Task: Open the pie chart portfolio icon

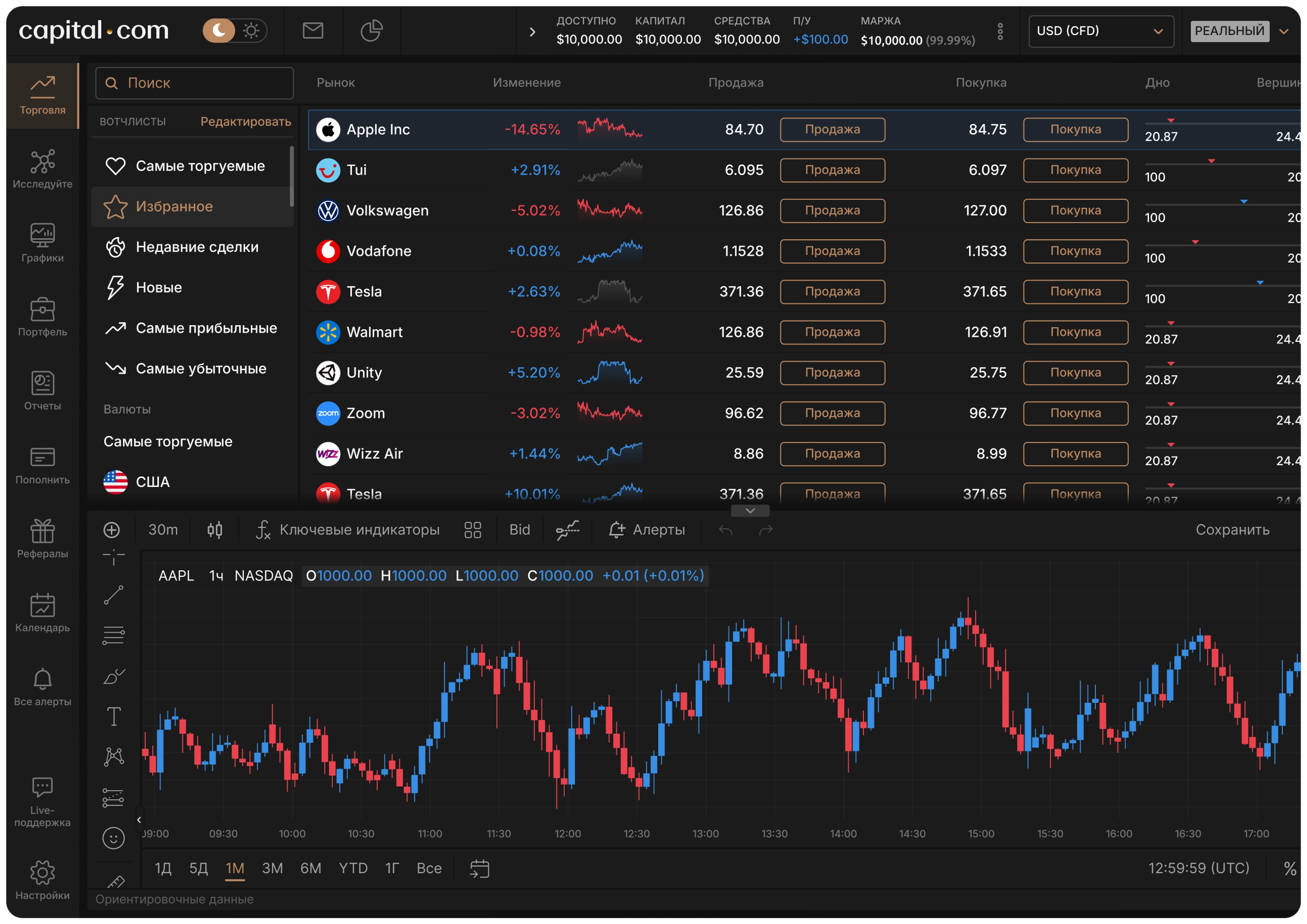Action: click(x=371, y=31)
